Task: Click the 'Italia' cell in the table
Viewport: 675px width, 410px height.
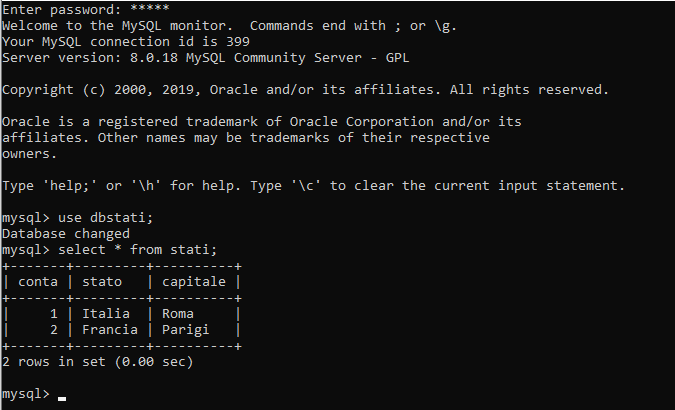Action: [106, 314]
